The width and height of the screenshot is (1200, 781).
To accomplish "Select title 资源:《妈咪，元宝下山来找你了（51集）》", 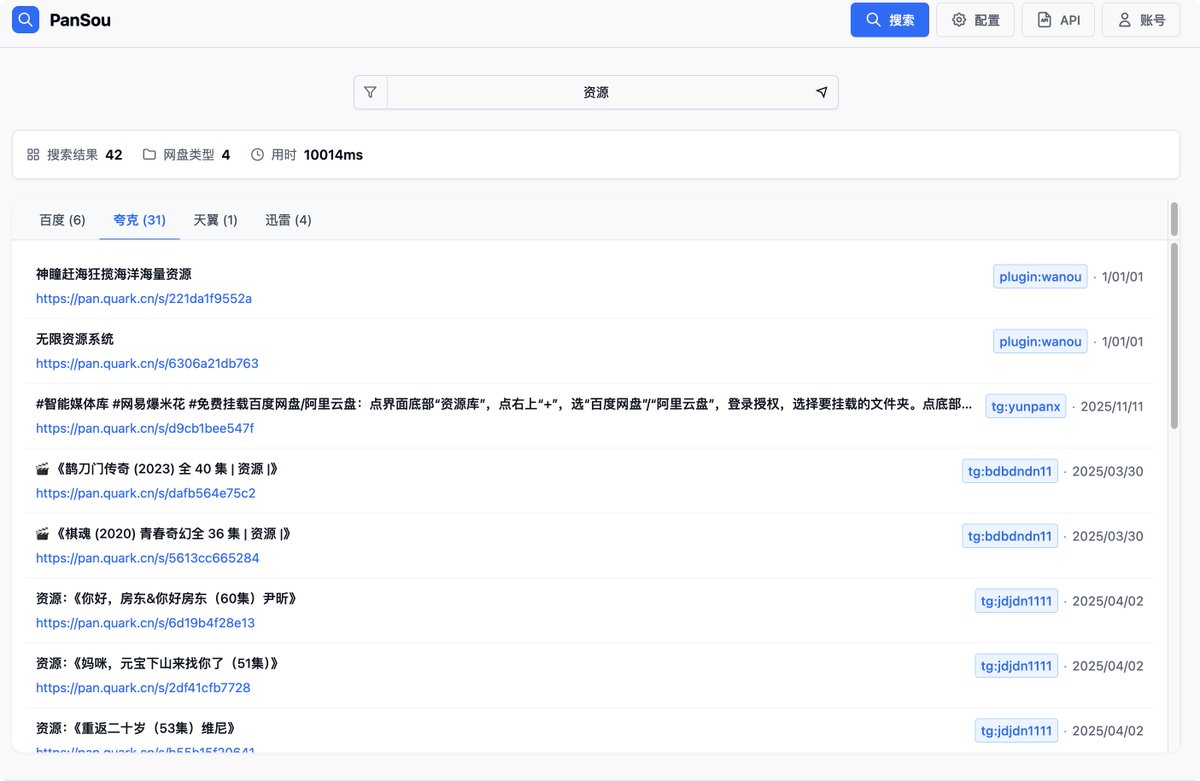I will click(157, 664).
